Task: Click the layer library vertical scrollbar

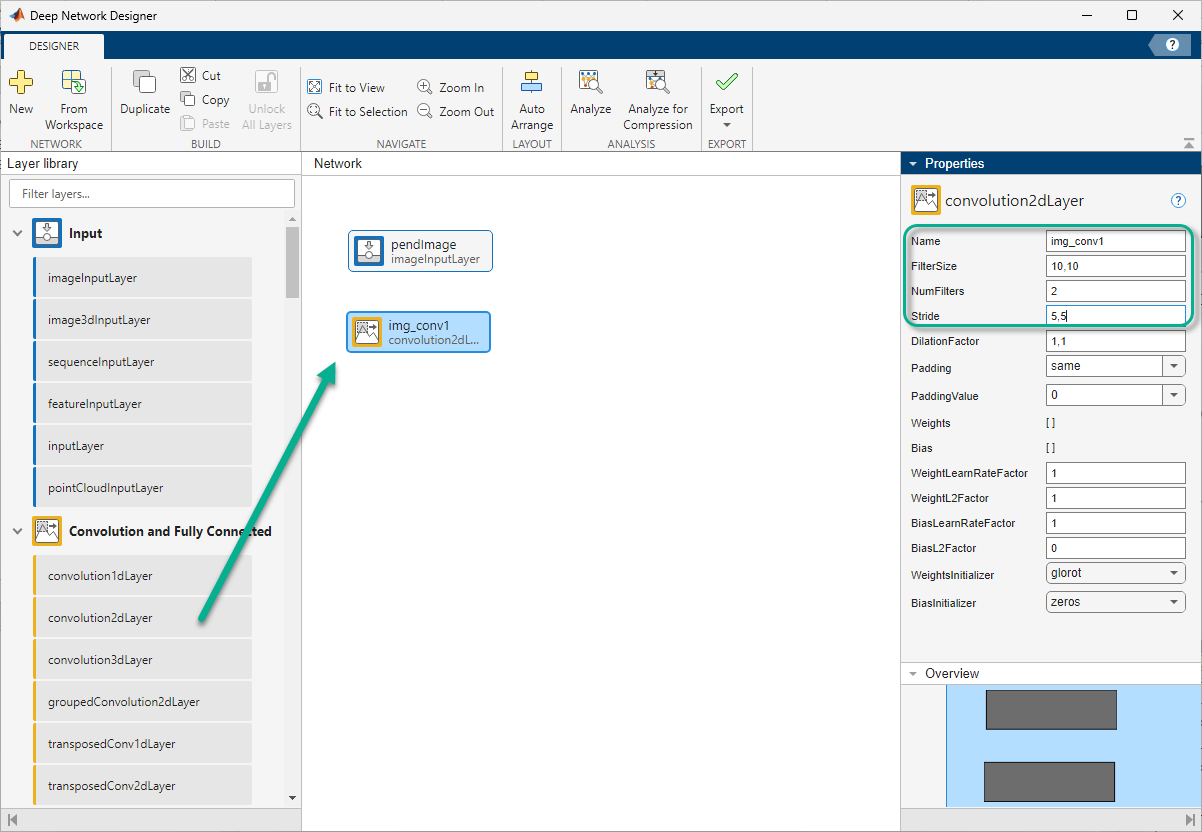Action: [292, 262]
